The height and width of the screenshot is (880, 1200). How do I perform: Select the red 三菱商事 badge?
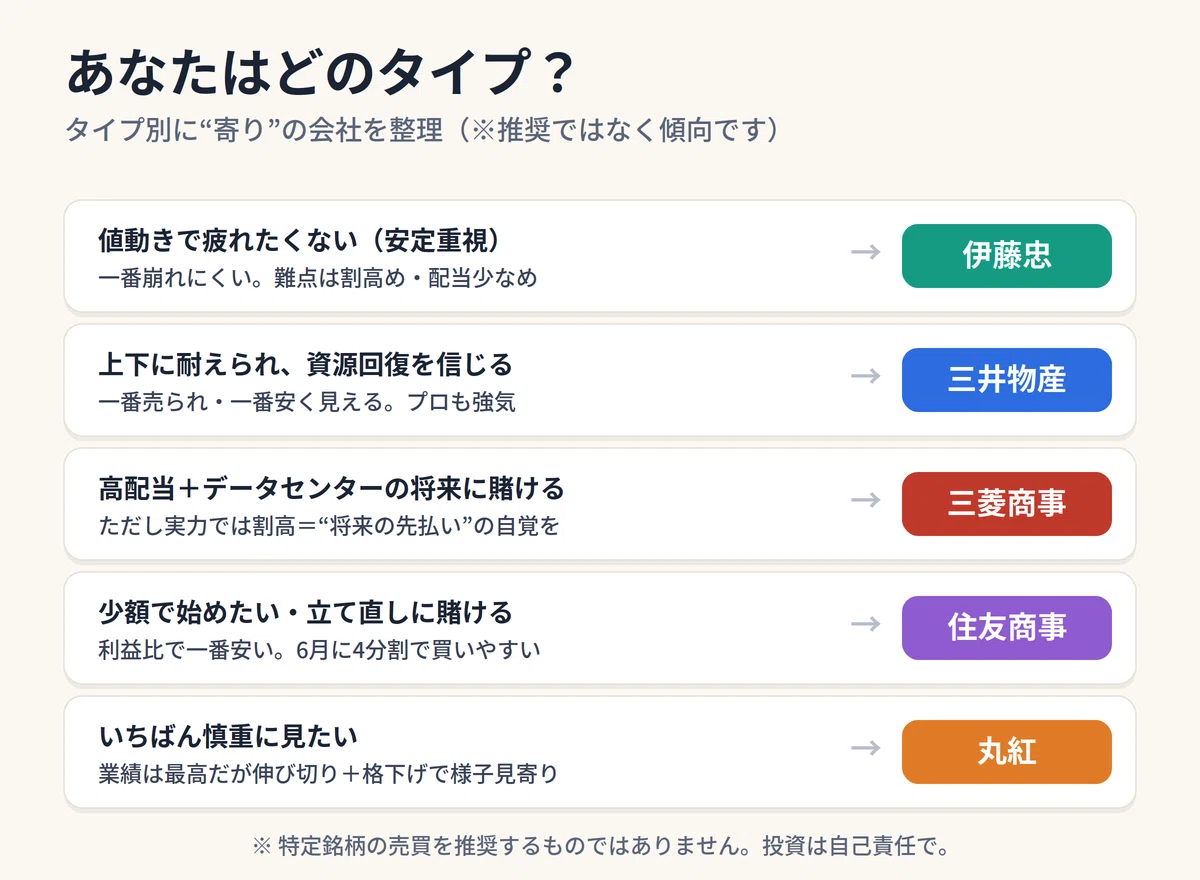coord(1007,504)
